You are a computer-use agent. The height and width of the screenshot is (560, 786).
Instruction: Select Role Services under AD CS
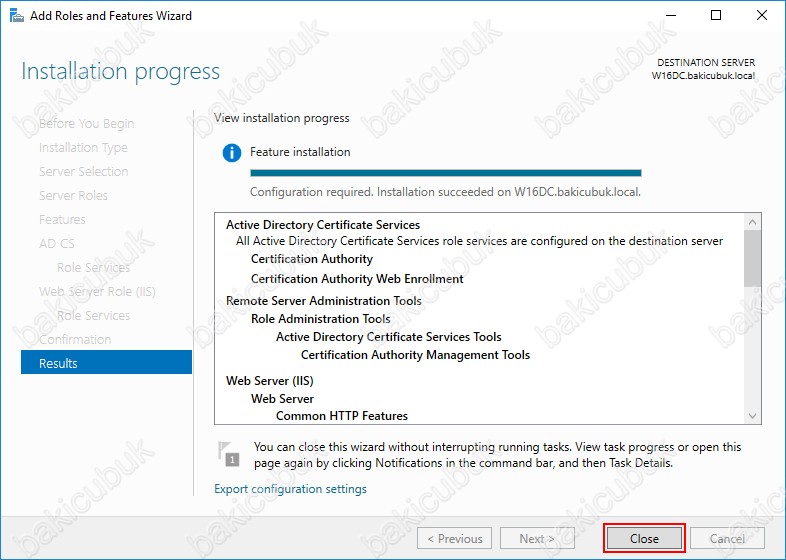[93, 268]
